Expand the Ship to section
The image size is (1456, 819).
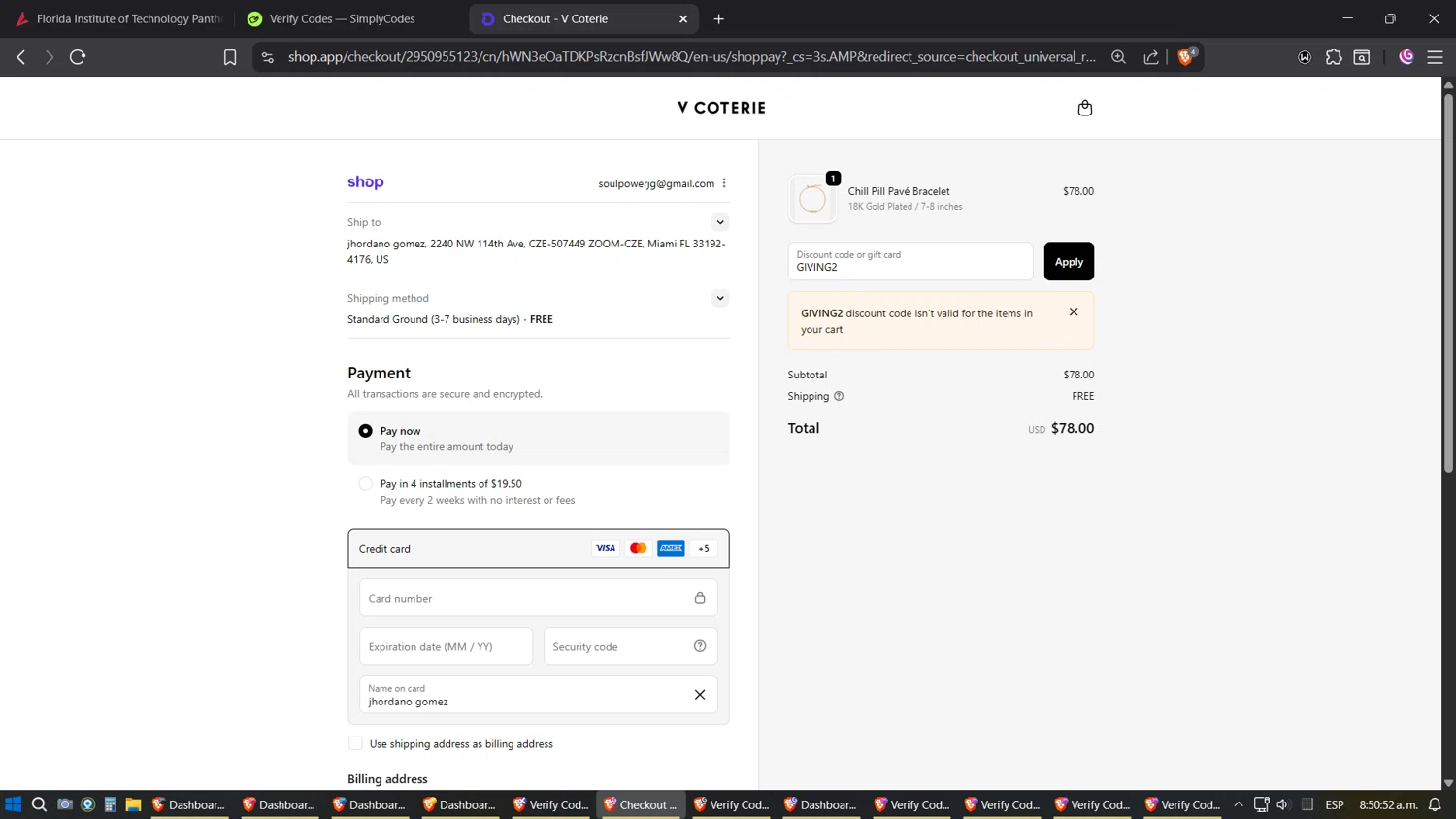pos(720,222)
